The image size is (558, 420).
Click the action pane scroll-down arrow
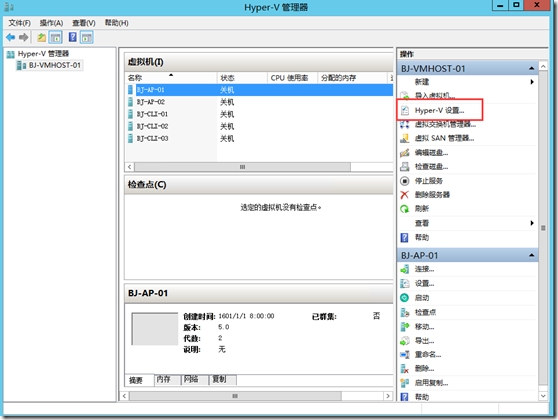(543, 396)
